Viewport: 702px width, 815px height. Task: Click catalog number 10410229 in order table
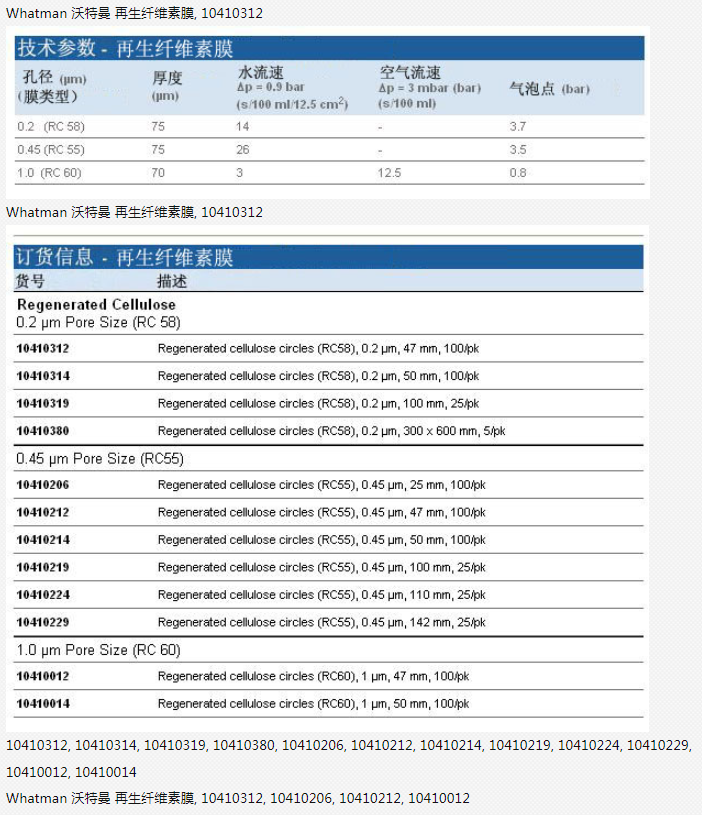43,622
